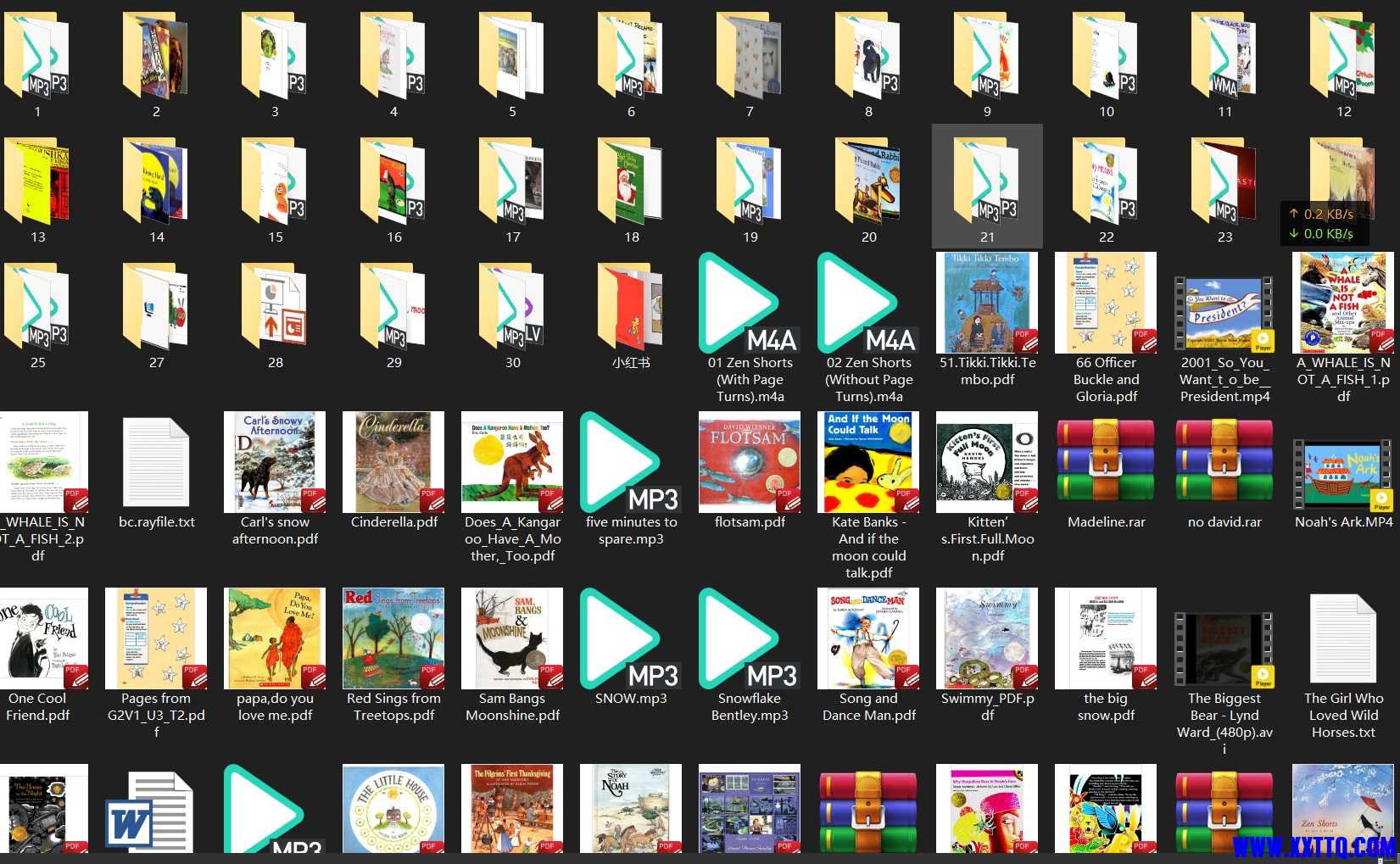Click file name "flotsam.pdf"
Viewport: 1400px width, 864px height.
750,522
